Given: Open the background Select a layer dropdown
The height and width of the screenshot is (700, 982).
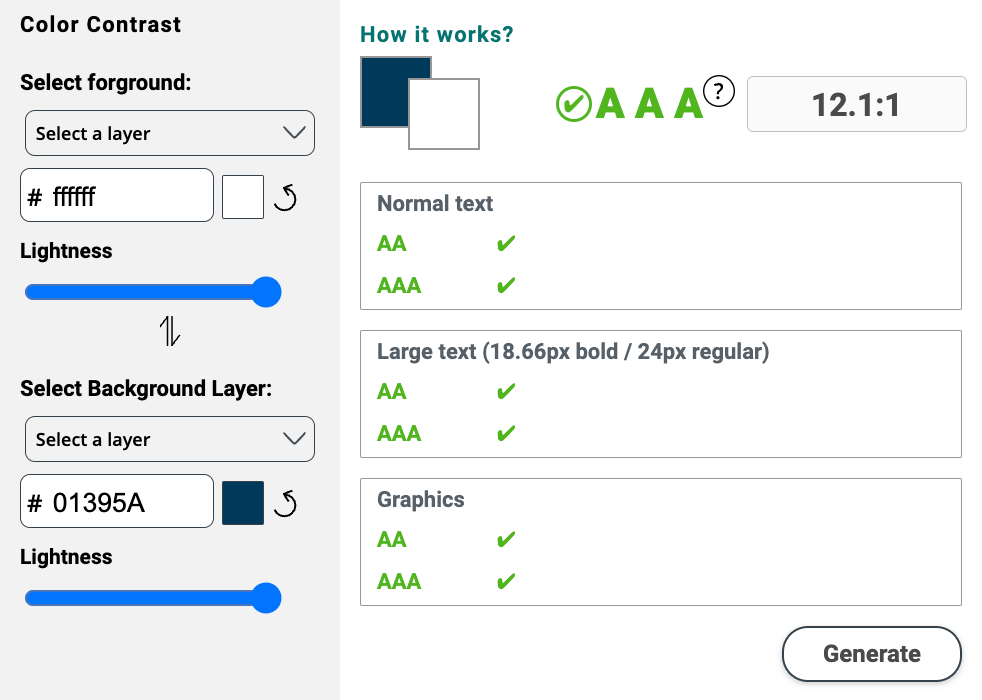Looking at the screenshot, I should pos(170,439).
